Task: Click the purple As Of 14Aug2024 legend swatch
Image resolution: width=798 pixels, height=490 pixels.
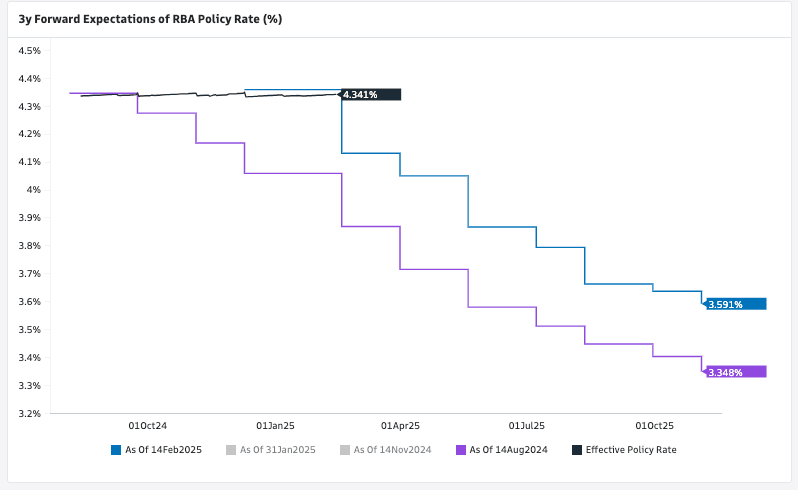Action: coord(460,450)
